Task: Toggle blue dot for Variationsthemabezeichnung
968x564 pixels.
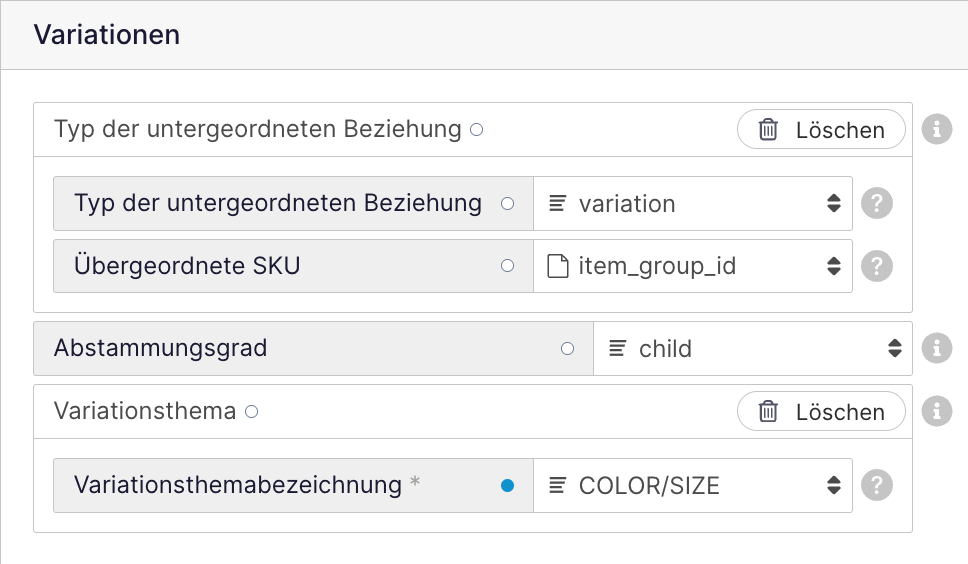Action: click(x=507, y=486)
